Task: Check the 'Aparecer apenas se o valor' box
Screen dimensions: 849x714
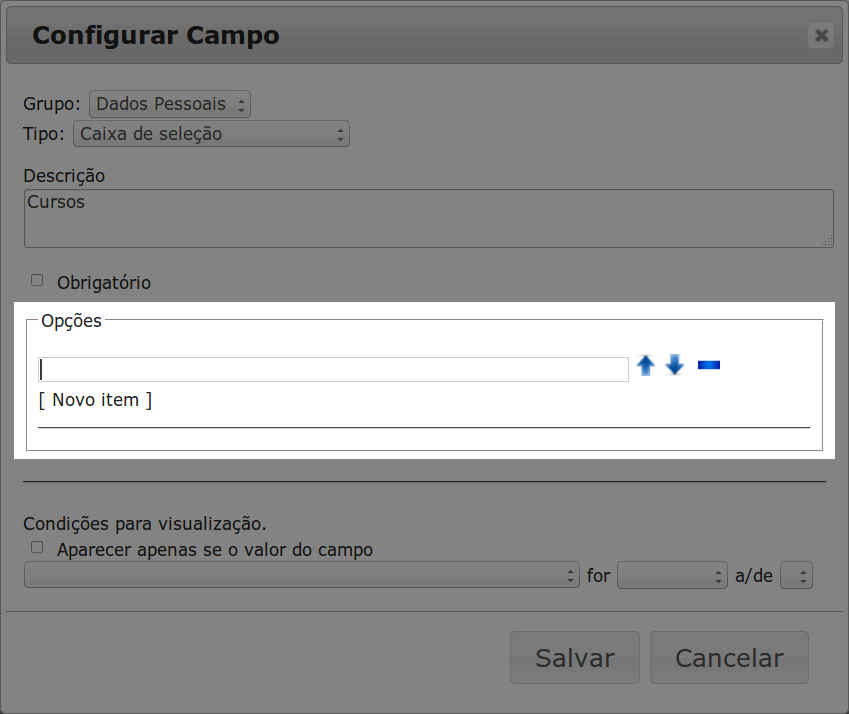Action: [38, 548]
